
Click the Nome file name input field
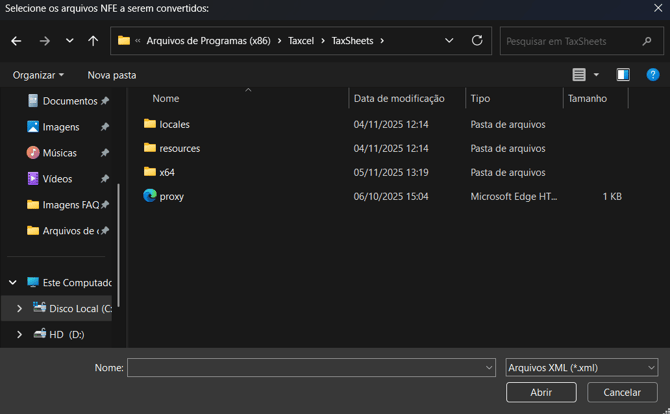(305, 368)
